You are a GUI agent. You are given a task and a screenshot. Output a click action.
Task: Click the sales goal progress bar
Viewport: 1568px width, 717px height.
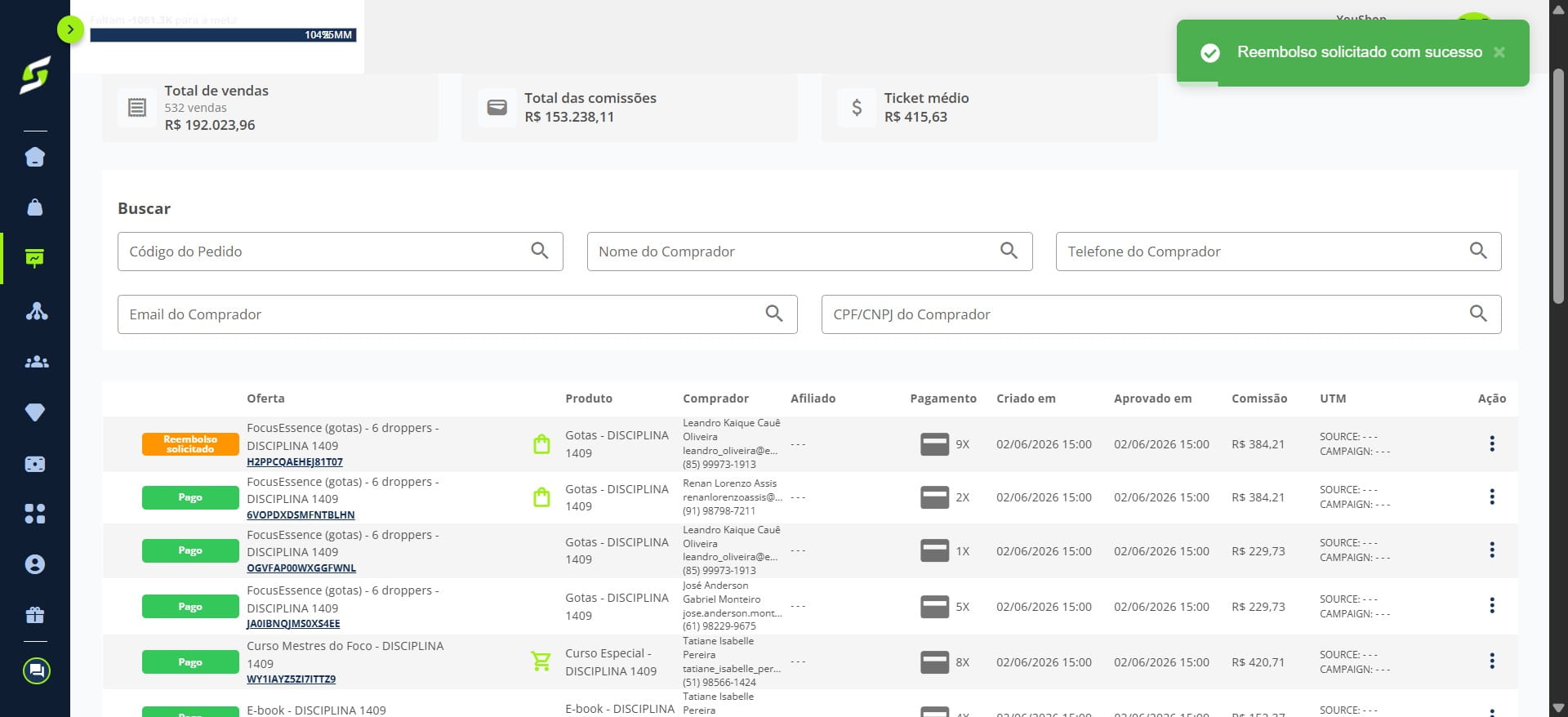223,35
